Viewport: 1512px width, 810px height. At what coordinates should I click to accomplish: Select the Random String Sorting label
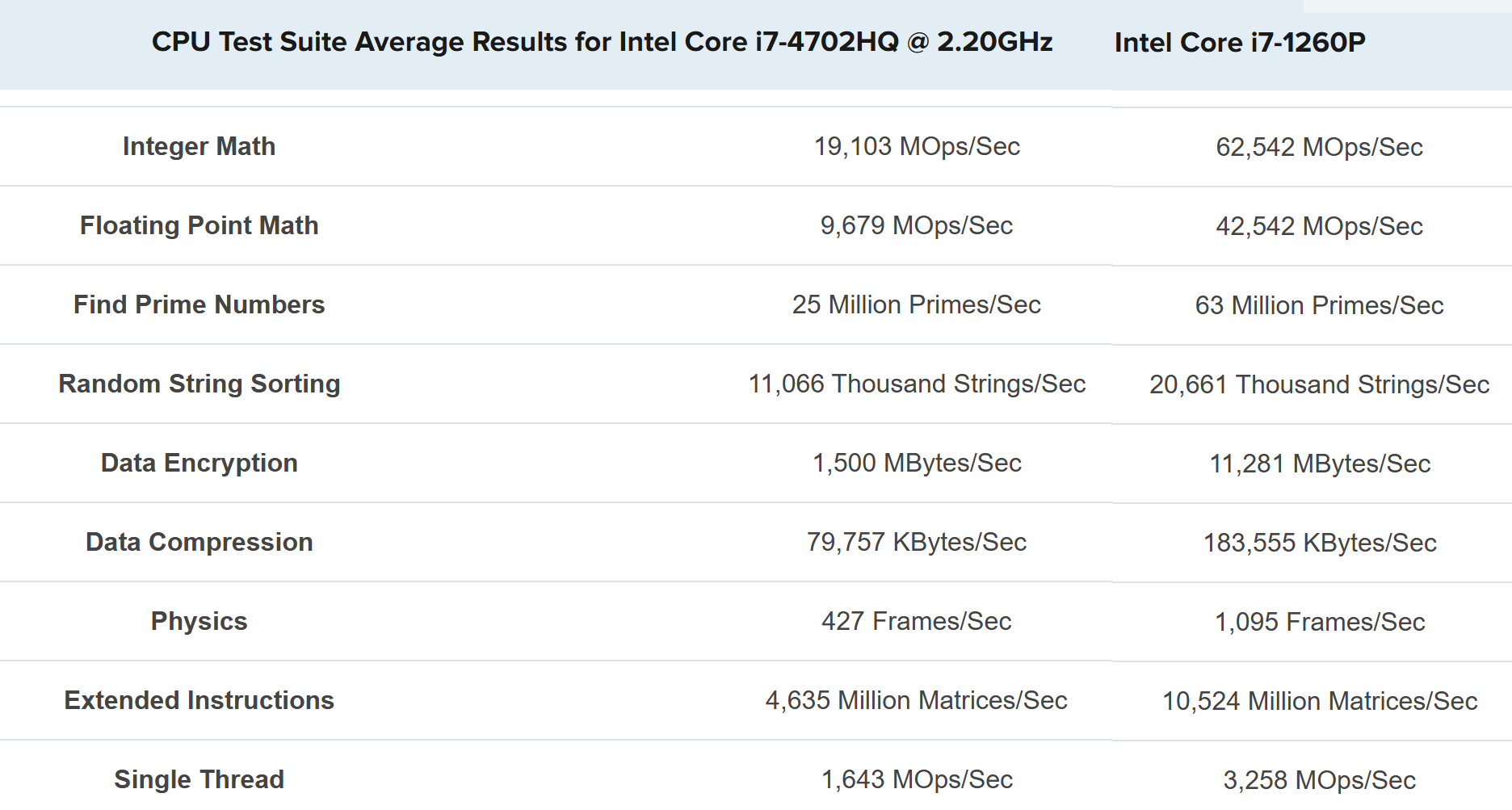tap(199, 384)
